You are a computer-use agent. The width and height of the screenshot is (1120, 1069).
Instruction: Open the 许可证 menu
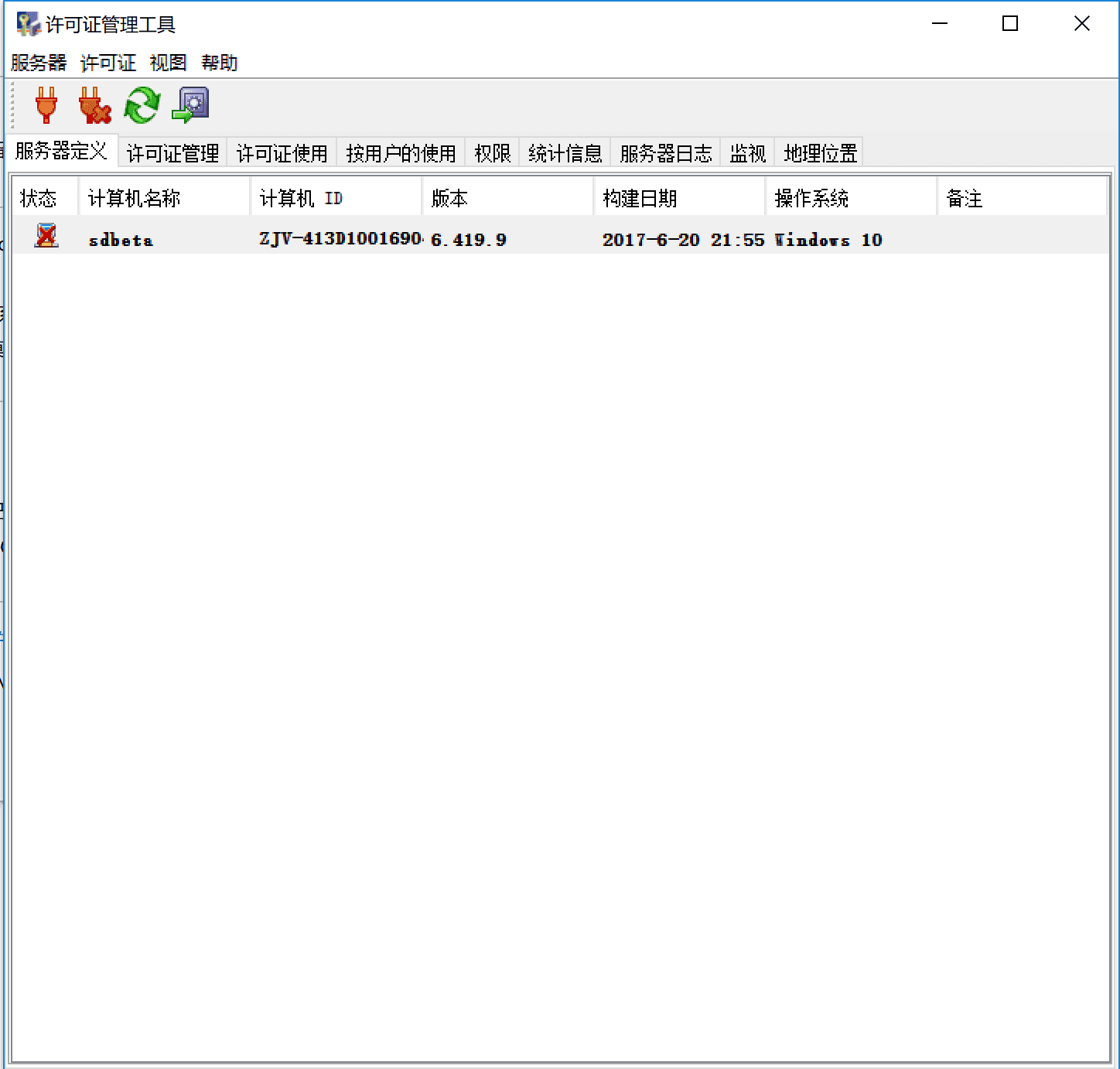[108, 63]
